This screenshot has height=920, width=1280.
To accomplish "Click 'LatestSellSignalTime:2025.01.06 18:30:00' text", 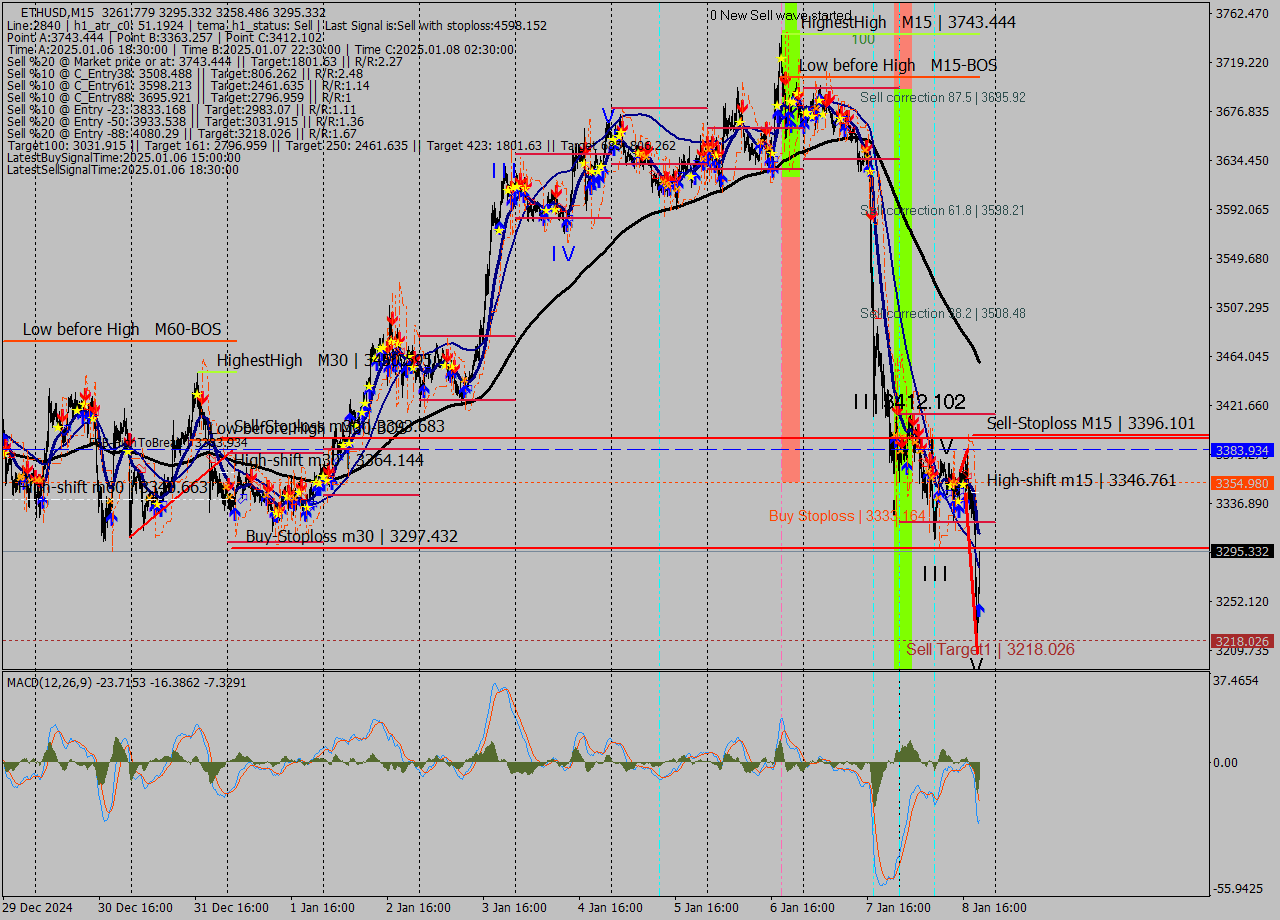I will [x=123, y=170].
